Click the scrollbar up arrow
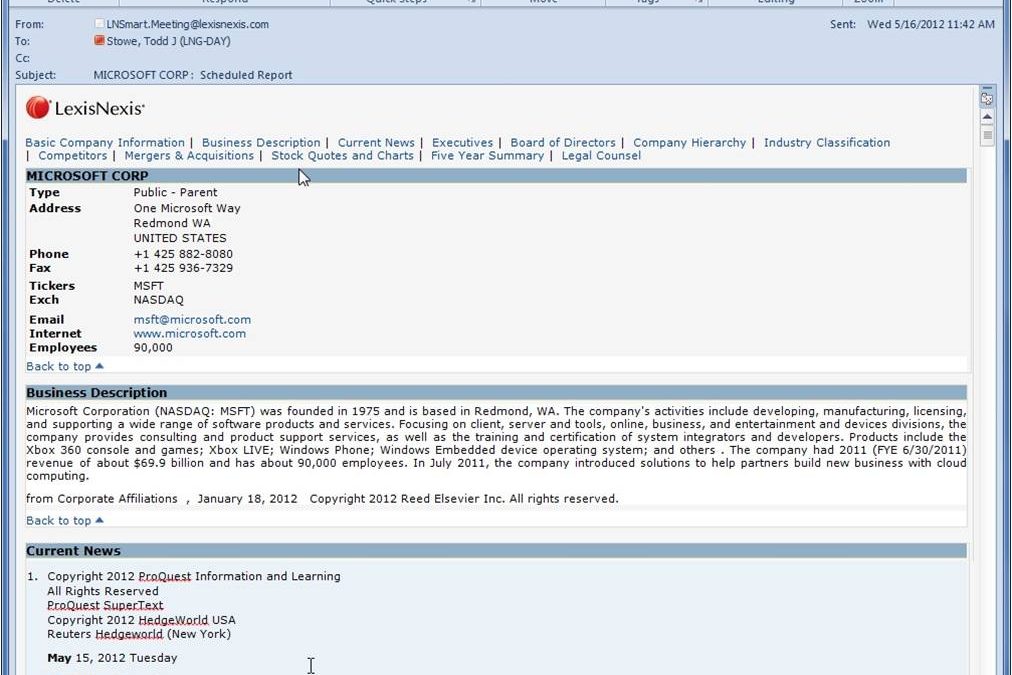The height and width of the screenshot is (675, 1012). coord(987,117)
